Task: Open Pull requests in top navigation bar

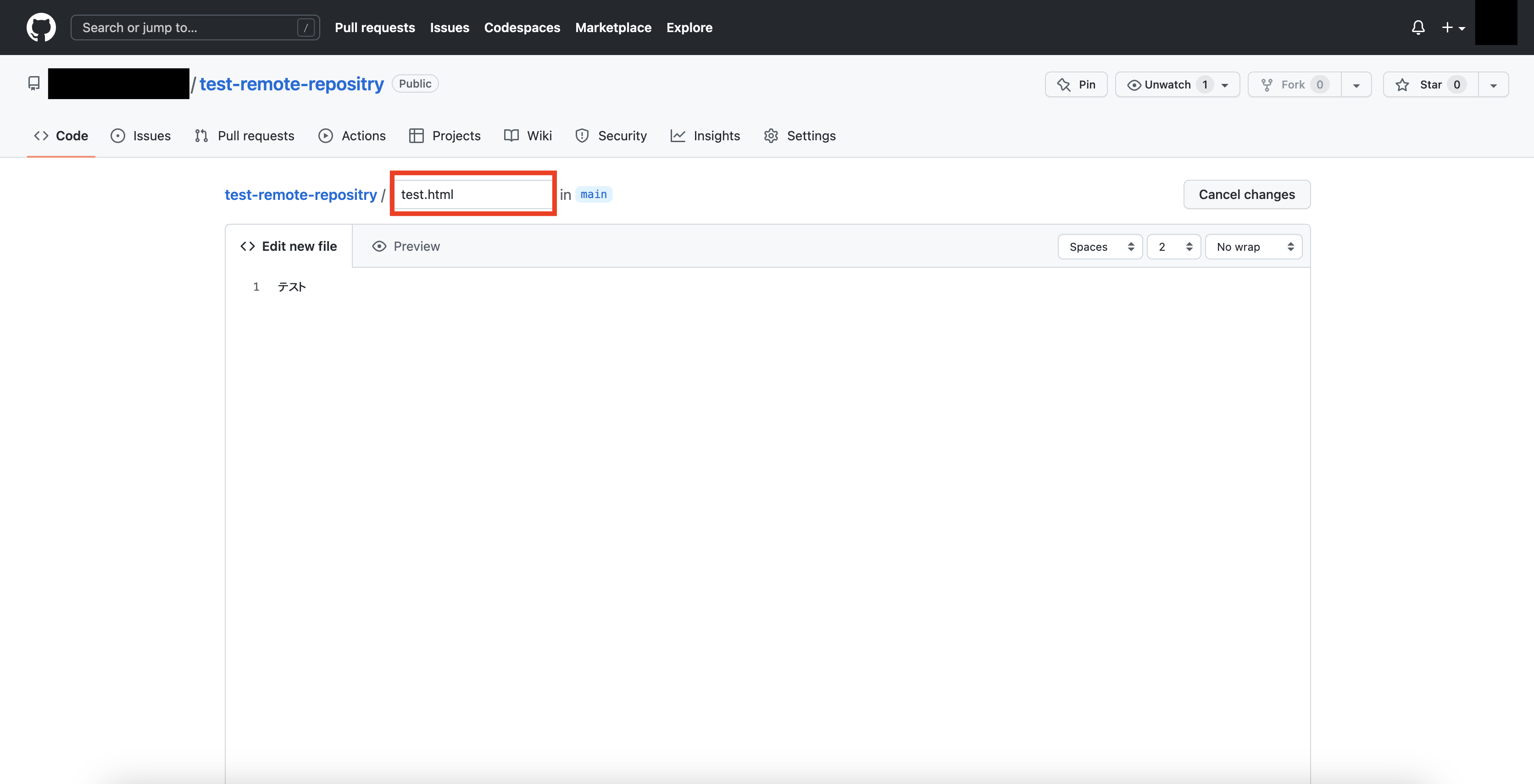Action: click(375, 28)
